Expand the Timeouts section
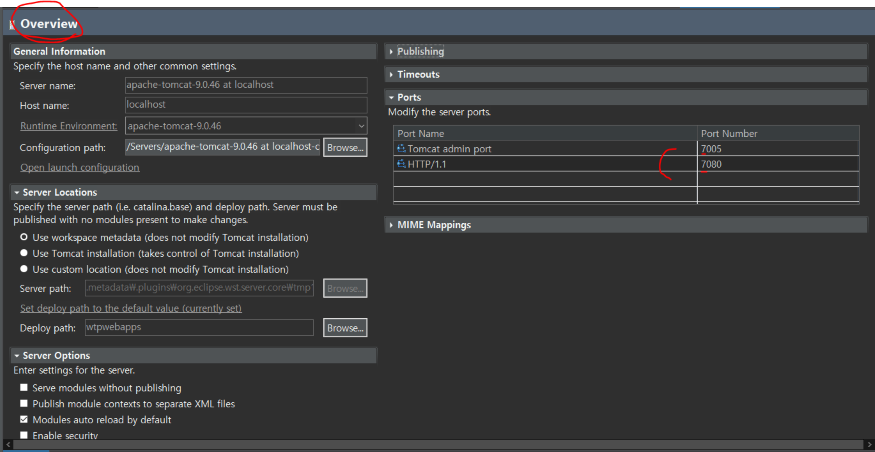The image size is (875, 452). (392, 75)
